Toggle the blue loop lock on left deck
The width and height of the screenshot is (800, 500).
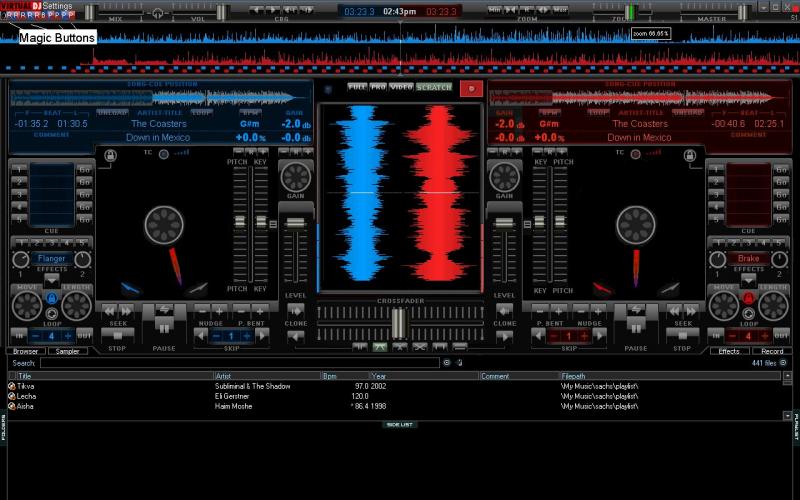[x=52, y=297]
